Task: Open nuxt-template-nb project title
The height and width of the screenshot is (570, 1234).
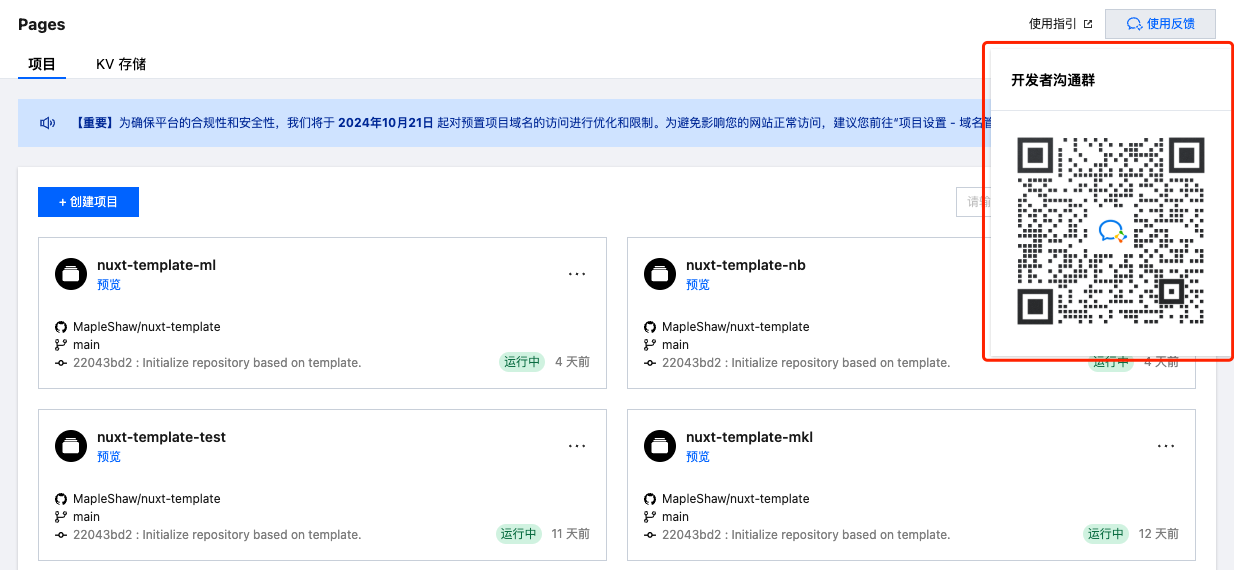Action: point(746,265)
